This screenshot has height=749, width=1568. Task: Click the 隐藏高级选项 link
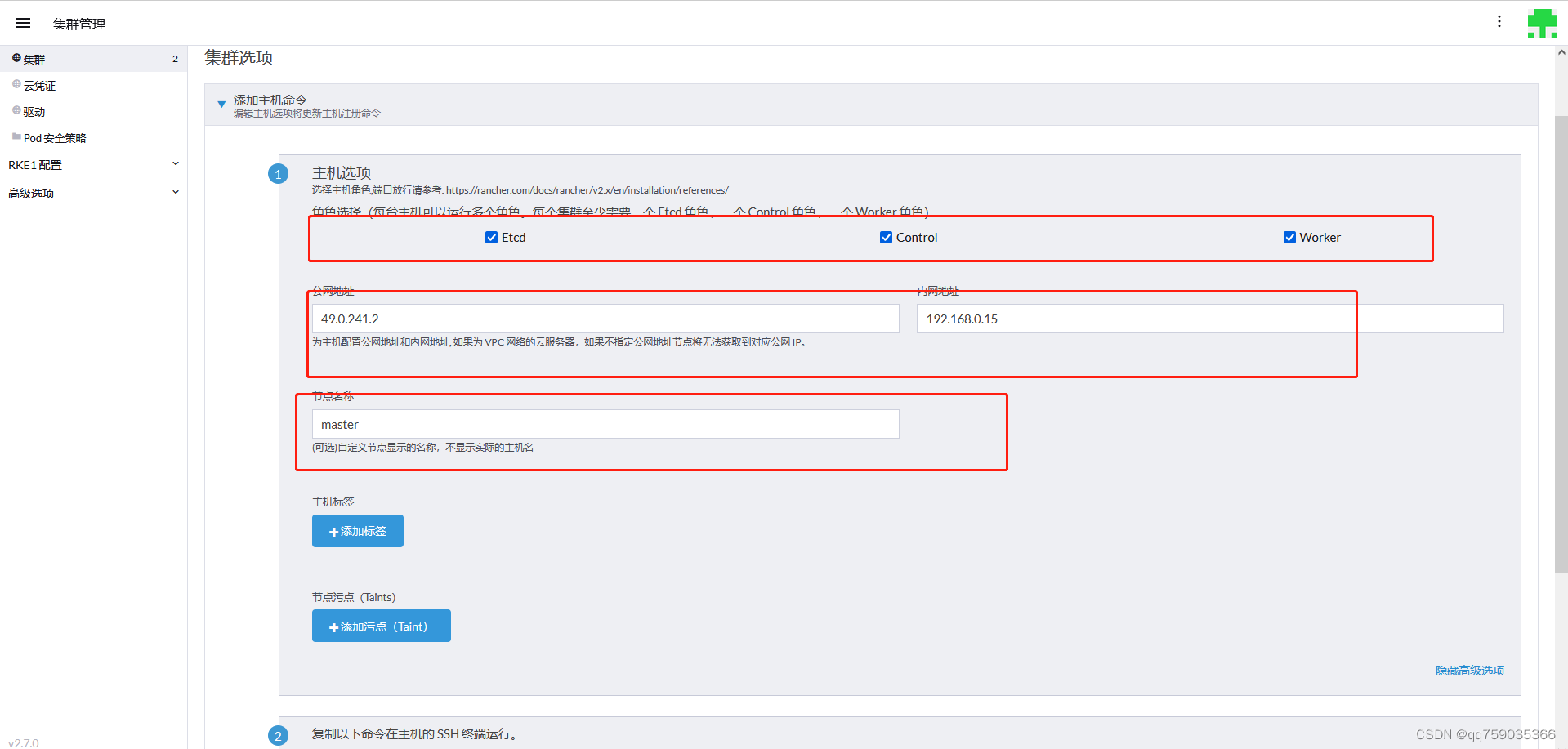[x=1469, y=670]
